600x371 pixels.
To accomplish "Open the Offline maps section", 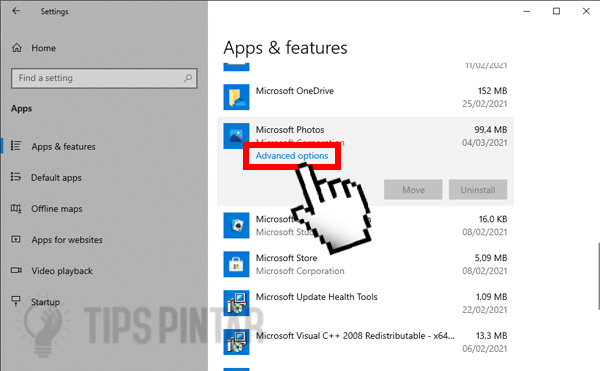I will (57, 209).
